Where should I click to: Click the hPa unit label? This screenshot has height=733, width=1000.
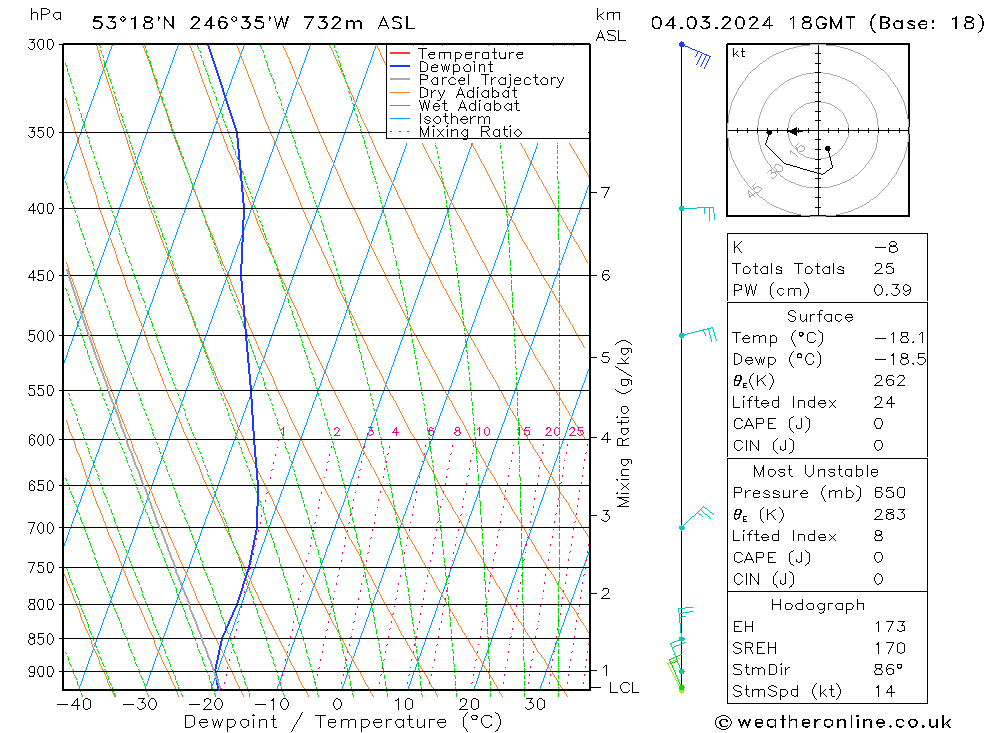click(46, 15)
